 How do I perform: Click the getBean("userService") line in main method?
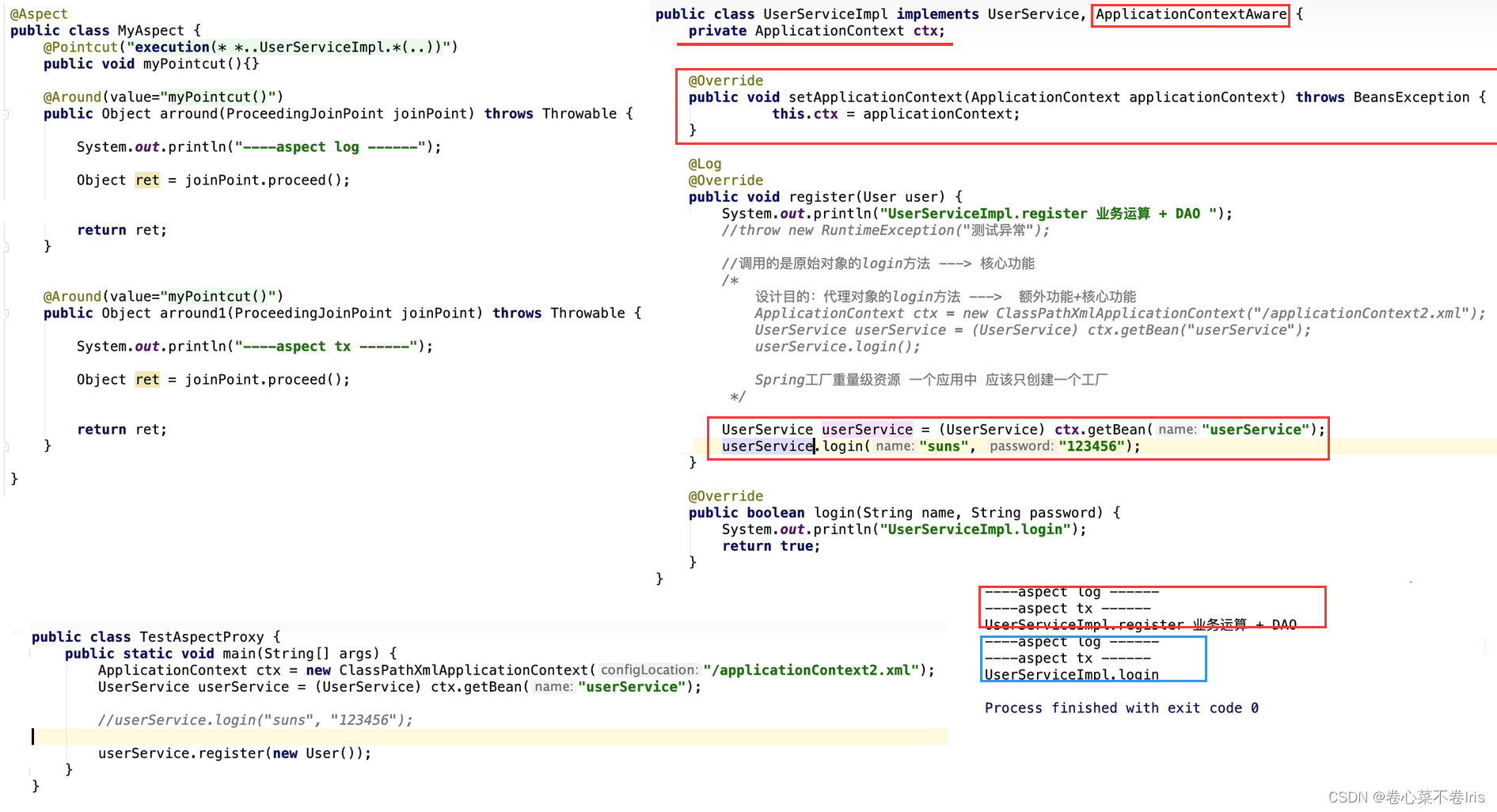(x=400, y=687)
